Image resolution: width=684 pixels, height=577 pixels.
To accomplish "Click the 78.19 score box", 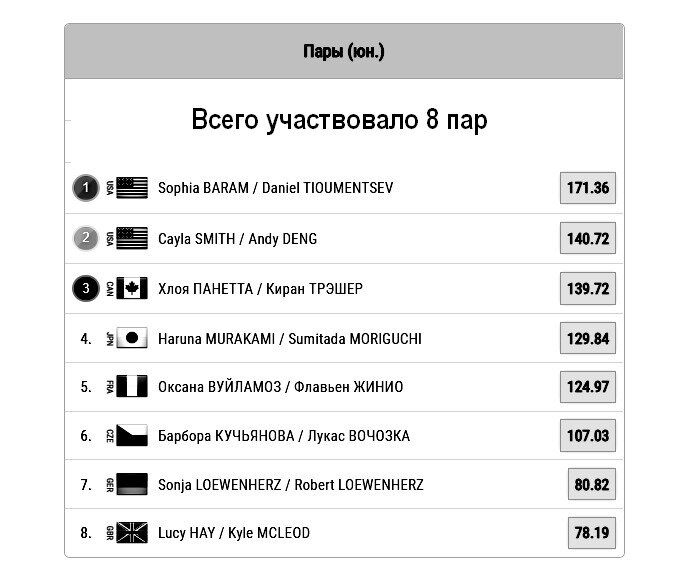I will [592, 533].
